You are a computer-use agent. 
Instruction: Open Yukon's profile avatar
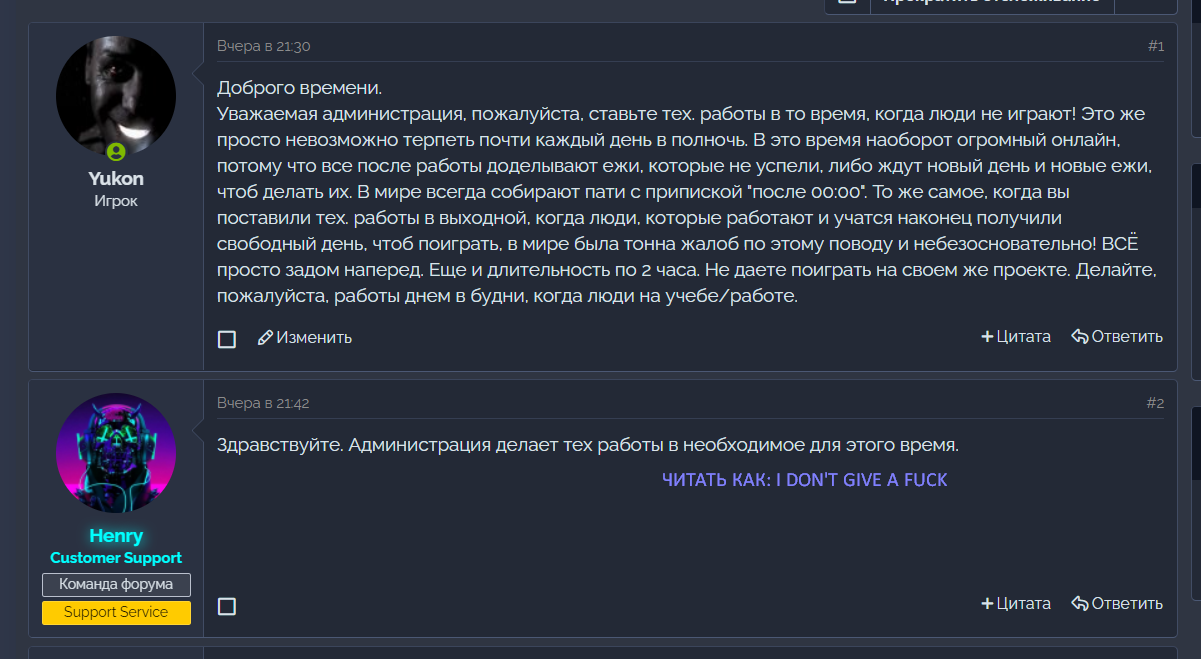(116, 96)
